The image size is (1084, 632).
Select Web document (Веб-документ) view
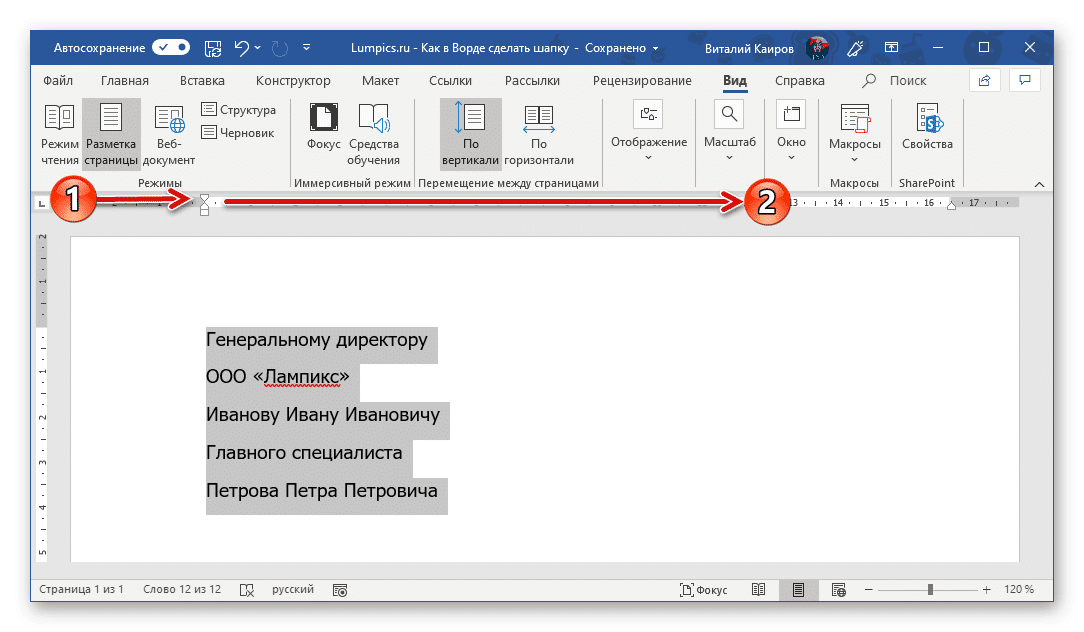(x=169, y=133)
